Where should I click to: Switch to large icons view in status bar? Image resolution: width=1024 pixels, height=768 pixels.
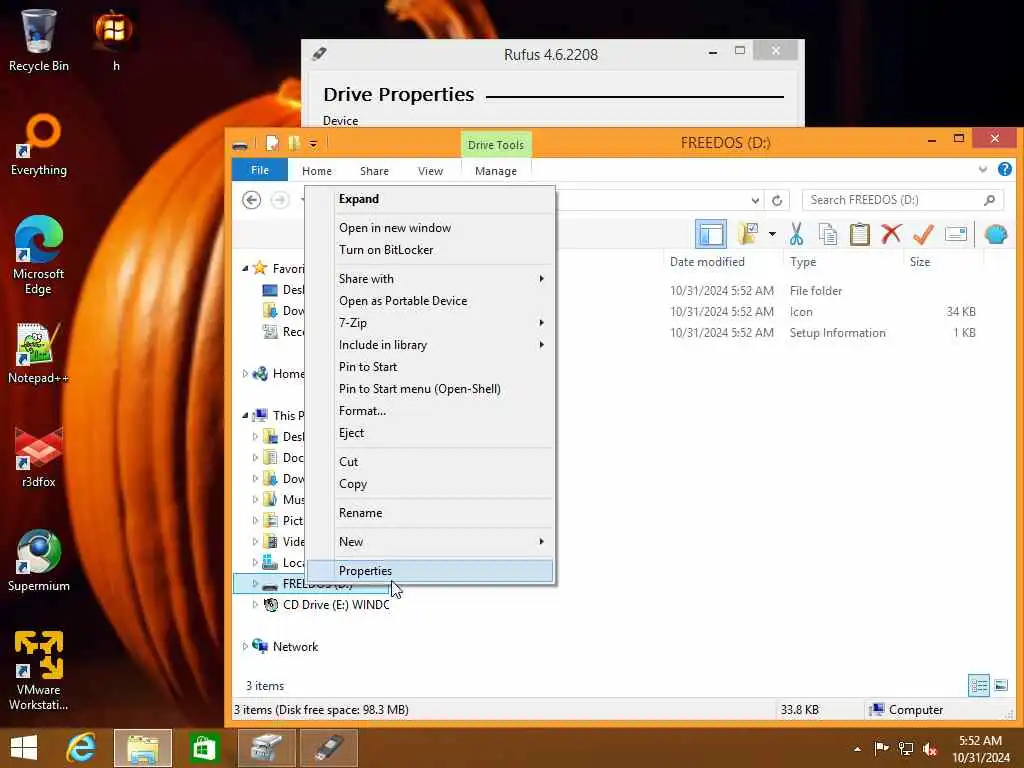pyautogui.click(x=1000, y=685)
